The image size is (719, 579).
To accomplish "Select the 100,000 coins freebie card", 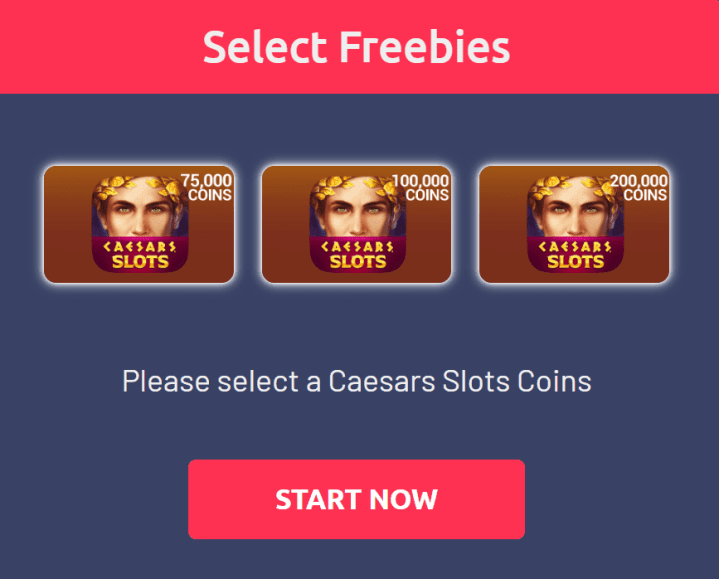I will pyautogui.click(x=356, y=224).
